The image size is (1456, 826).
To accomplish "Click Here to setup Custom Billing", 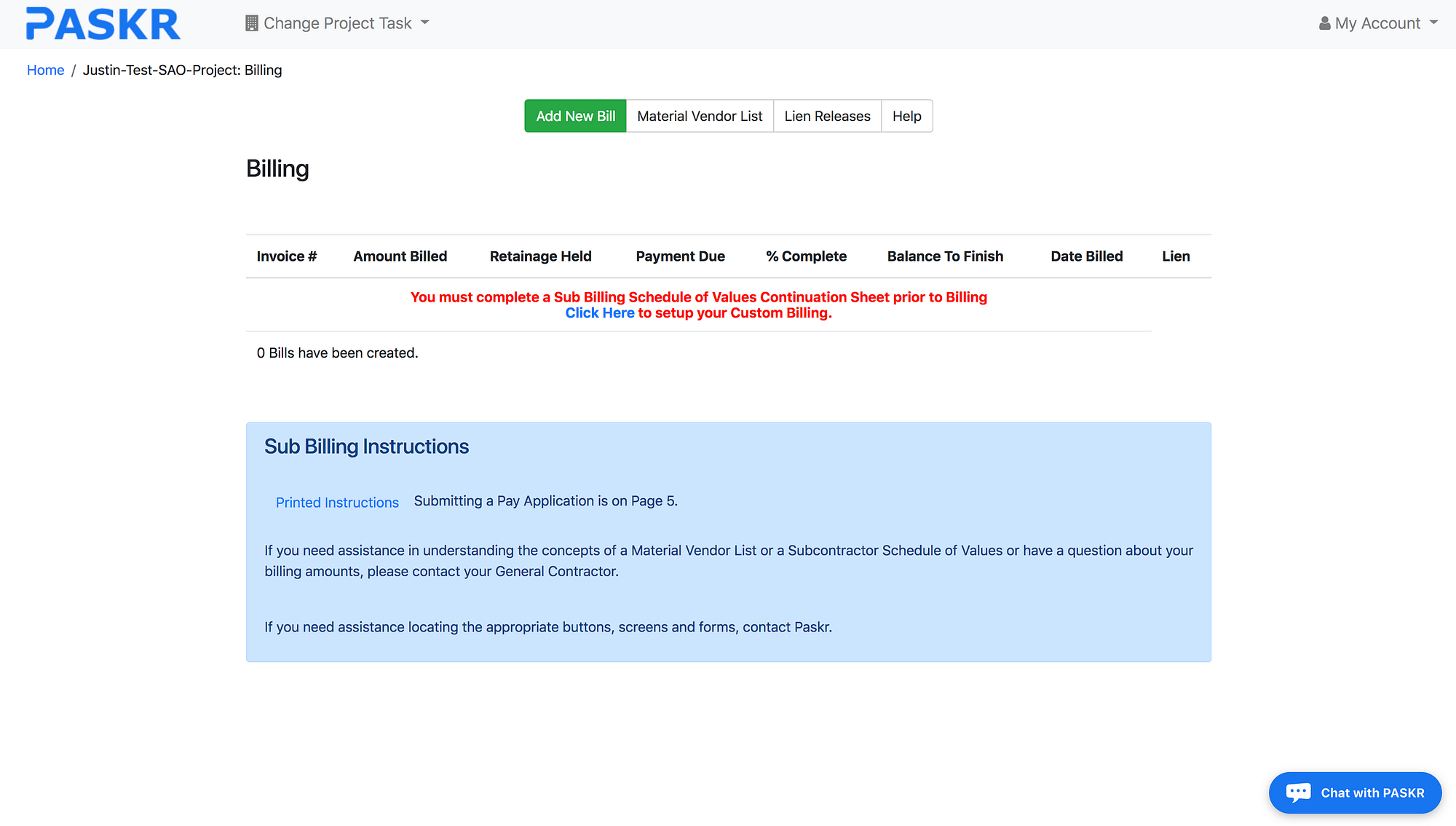I will pyautogui.click(x=600, y=312).
